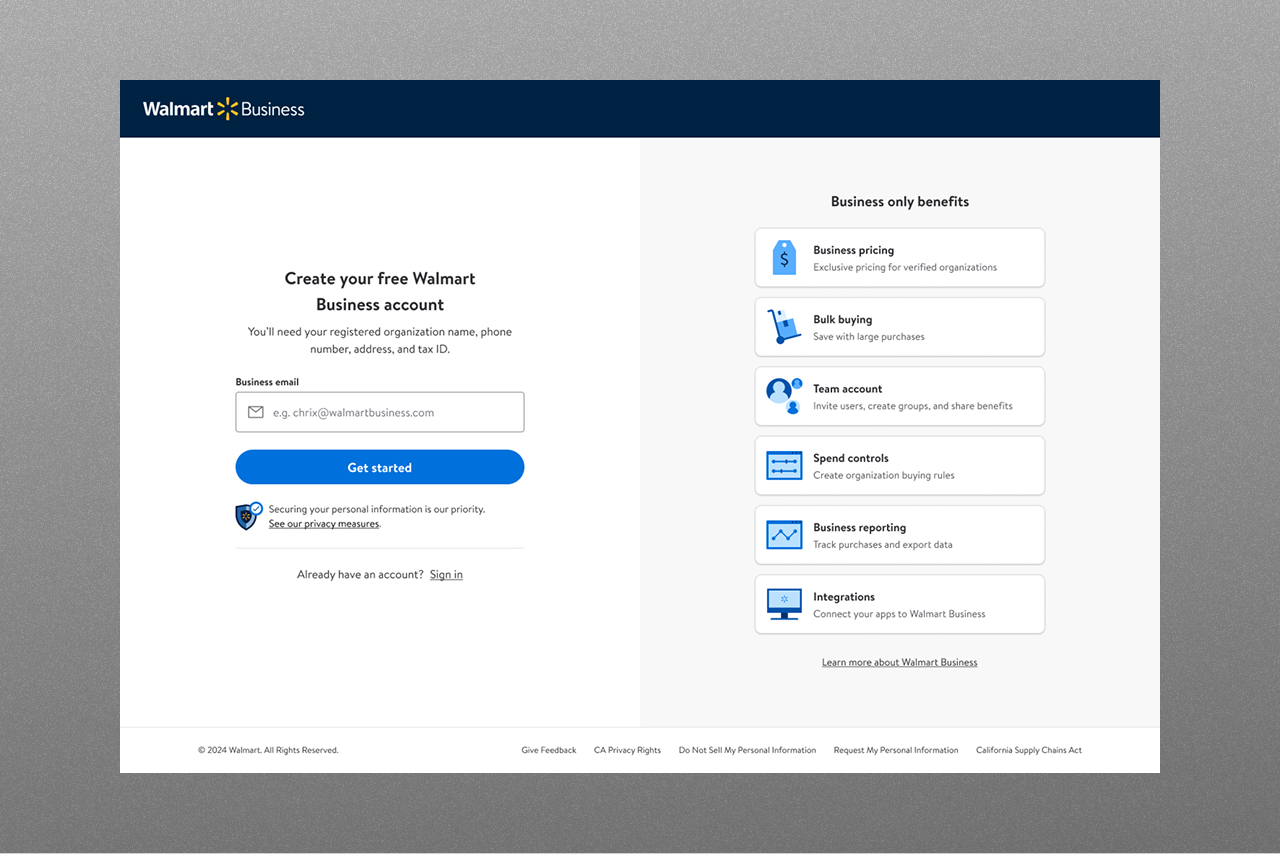This screenshot has width=1280, height=854.
Task: Open the CA Privacy Rights page
Action: (x=627, y=749)
